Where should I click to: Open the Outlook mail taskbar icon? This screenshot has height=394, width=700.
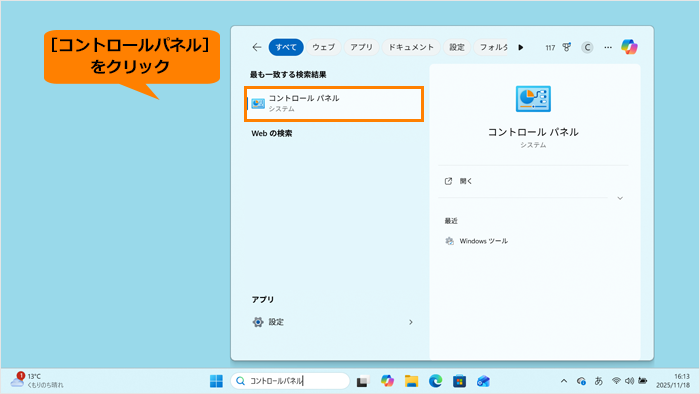point(483,381)
